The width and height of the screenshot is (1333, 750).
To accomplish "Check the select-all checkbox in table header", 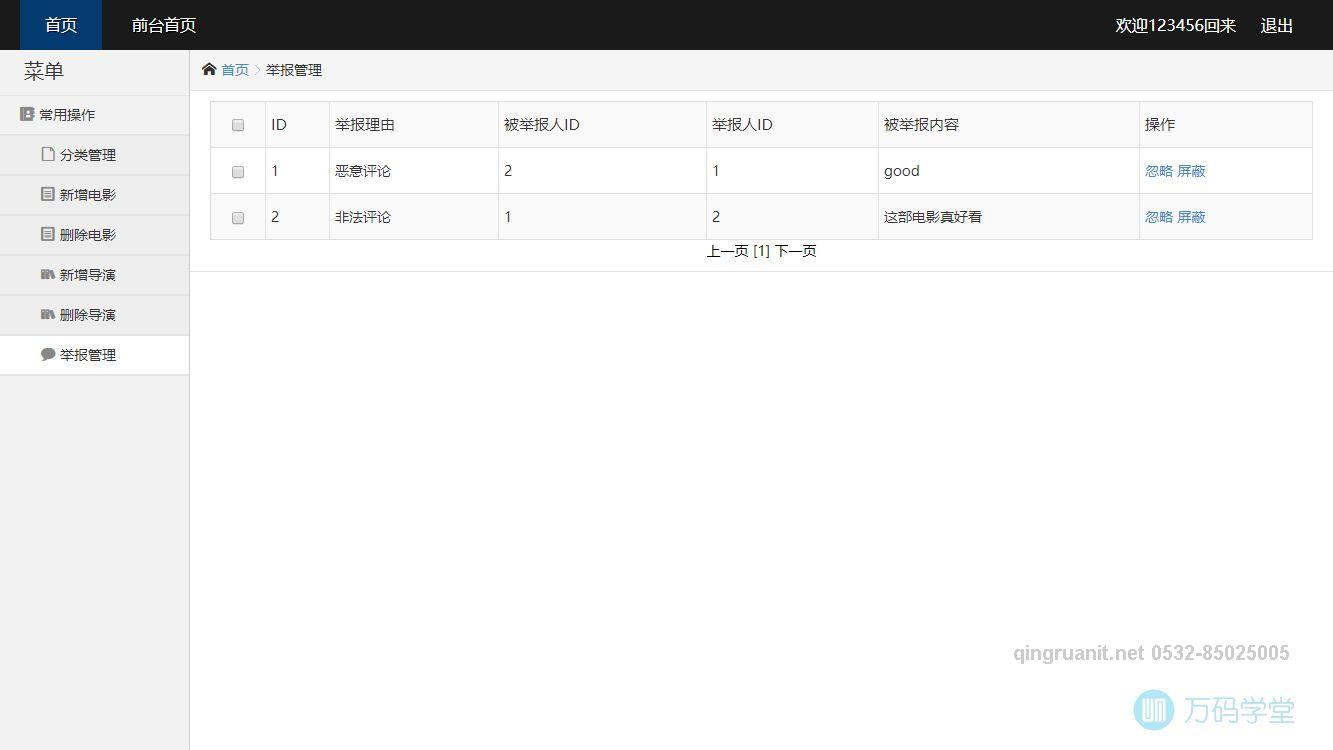I will point(237,124).
